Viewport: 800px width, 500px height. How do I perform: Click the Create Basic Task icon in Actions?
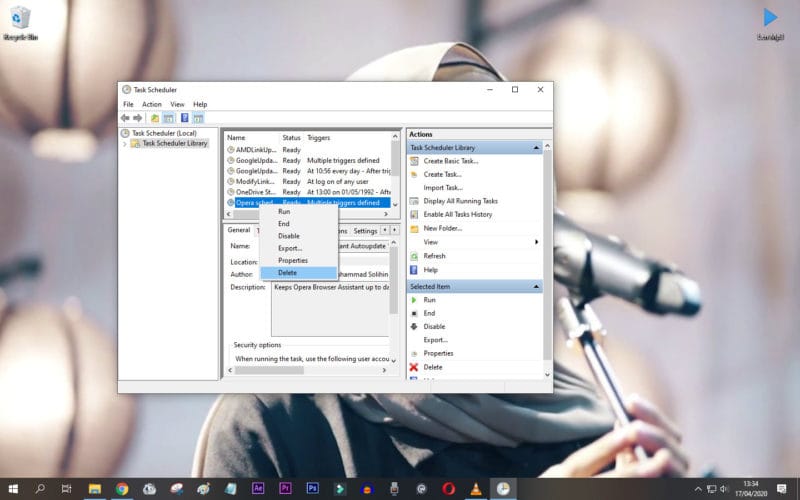414,161
